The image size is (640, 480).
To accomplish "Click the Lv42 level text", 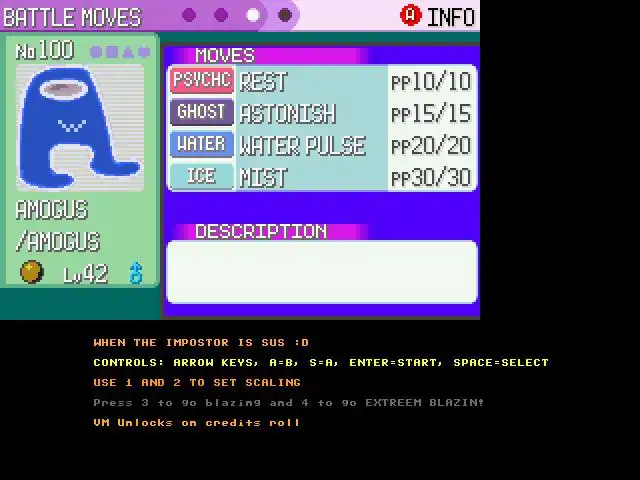I will coord(86,274).
